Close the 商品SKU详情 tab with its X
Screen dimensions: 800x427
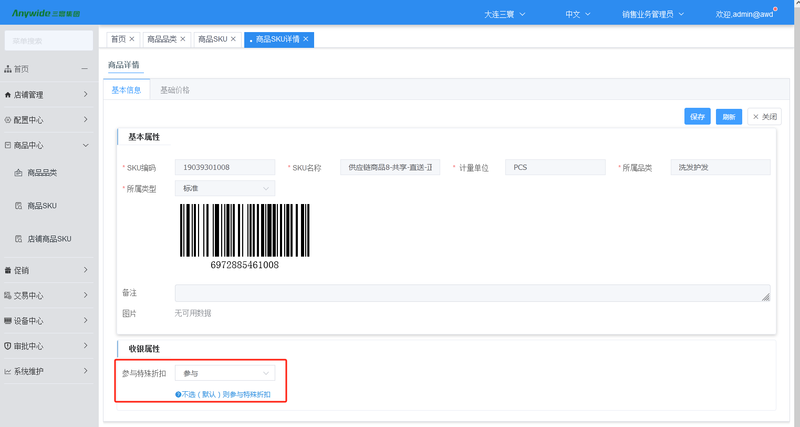306,39
